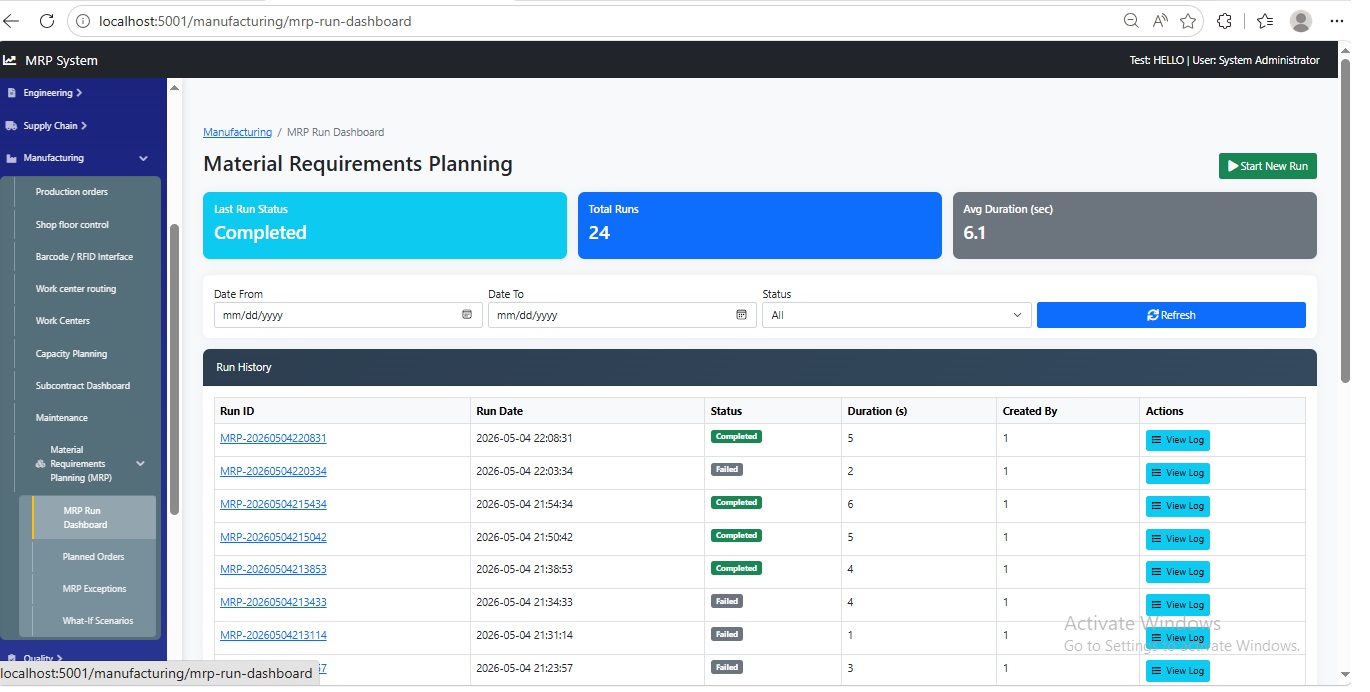Click the Date From input field
This screenshot has height=692, width=1370.
coord(348,315)
